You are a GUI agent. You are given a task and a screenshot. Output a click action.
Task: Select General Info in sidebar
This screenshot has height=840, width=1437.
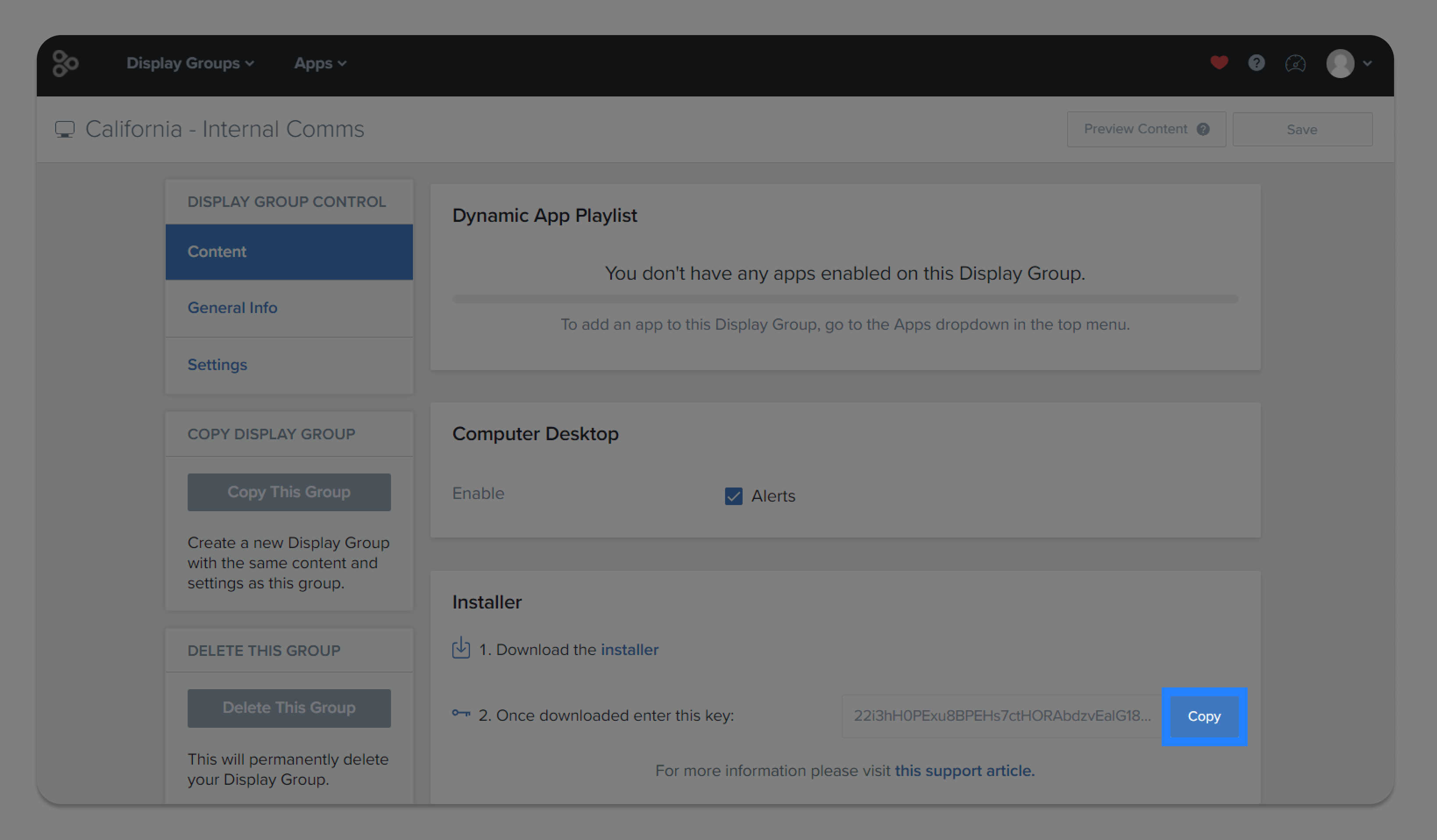click(232, 308)
